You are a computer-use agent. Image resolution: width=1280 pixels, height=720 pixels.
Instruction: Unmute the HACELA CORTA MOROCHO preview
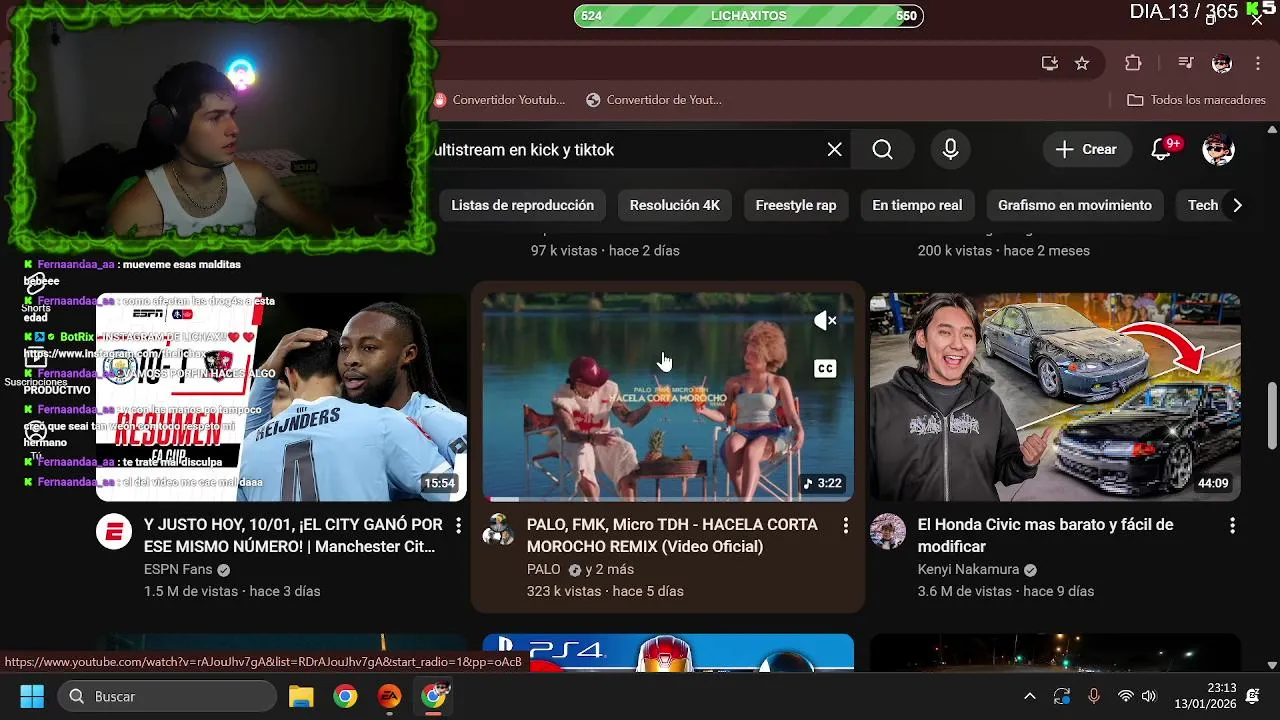[x=825, y=321]
